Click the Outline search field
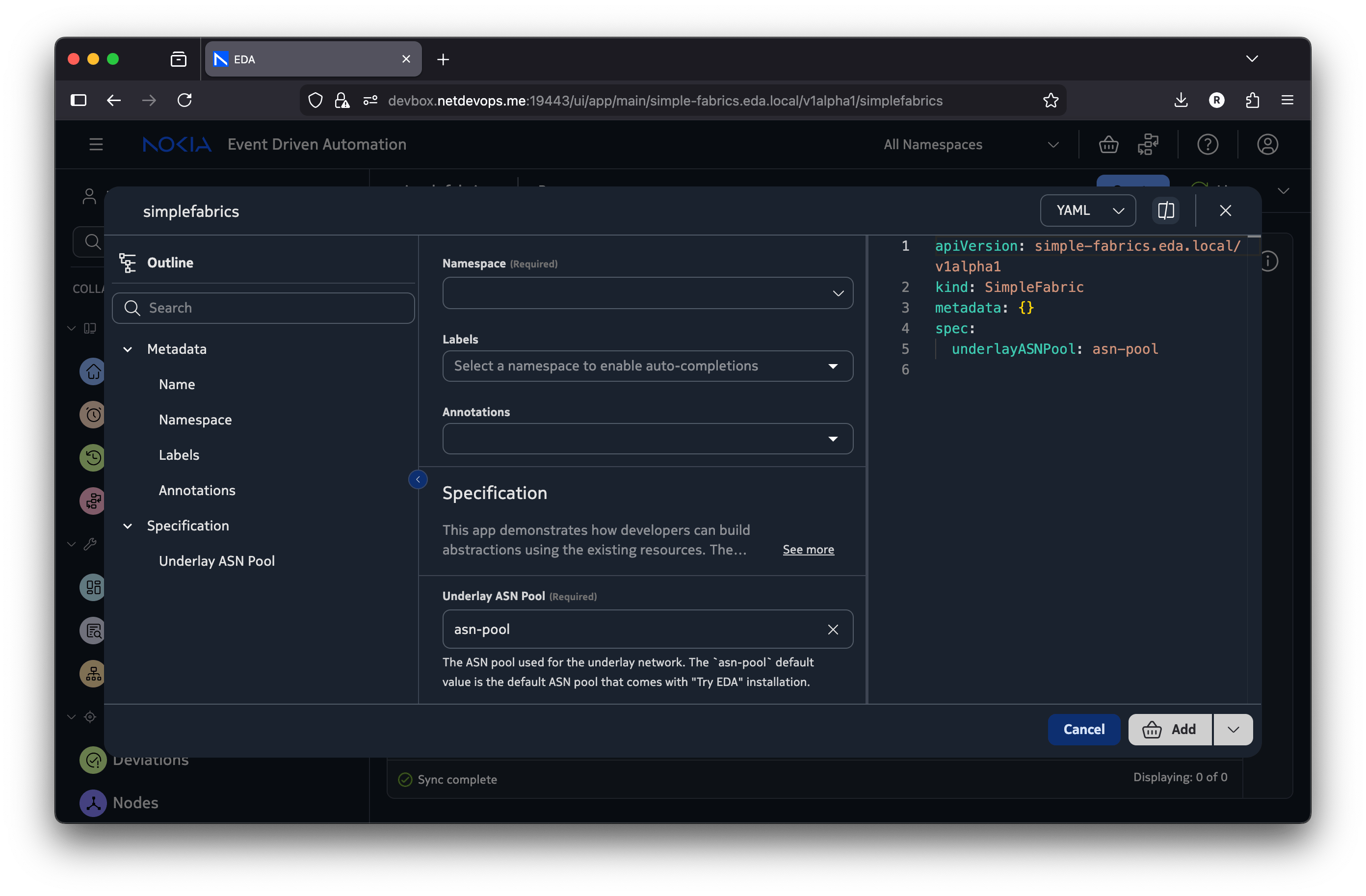Screen dimensions: 1366x896 (264, 308)
